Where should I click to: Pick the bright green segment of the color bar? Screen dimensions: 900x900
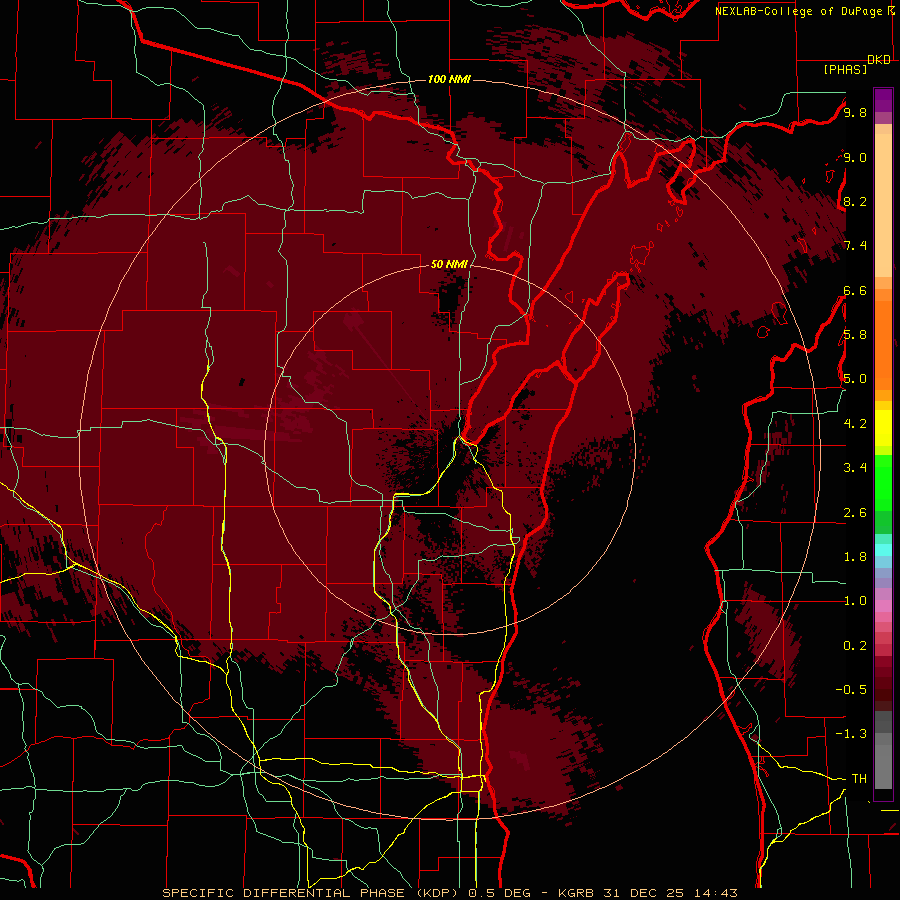(x=883, y=482)
